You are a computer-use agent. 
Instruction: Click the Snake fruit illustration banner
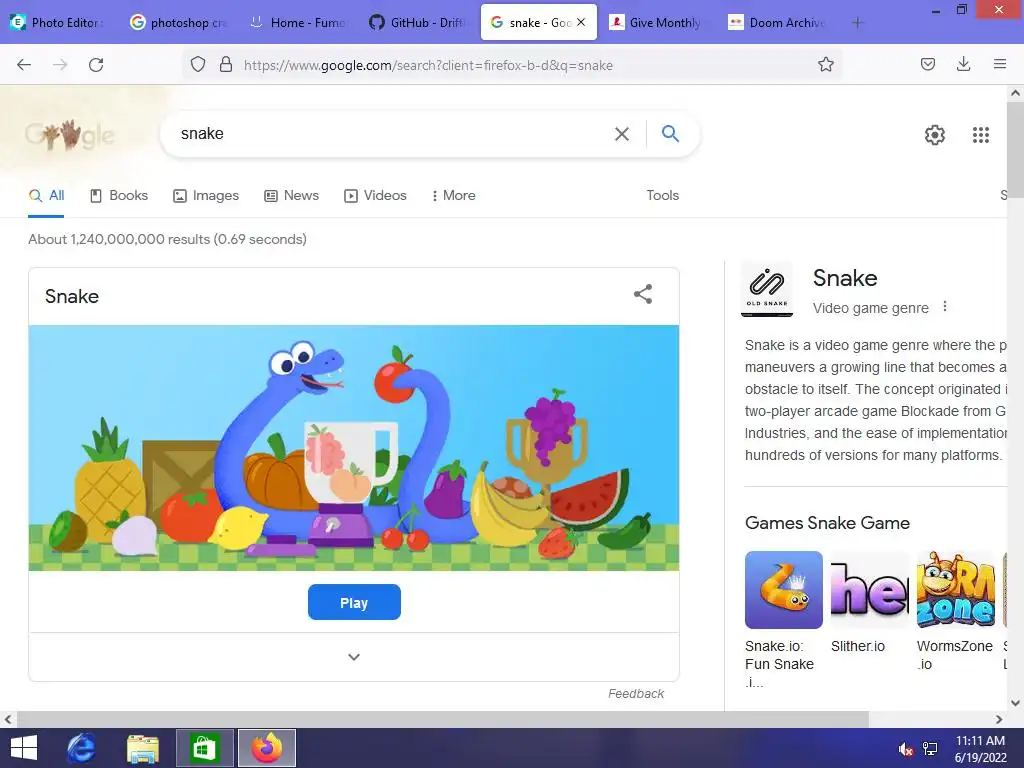click(x=354, y=448)
